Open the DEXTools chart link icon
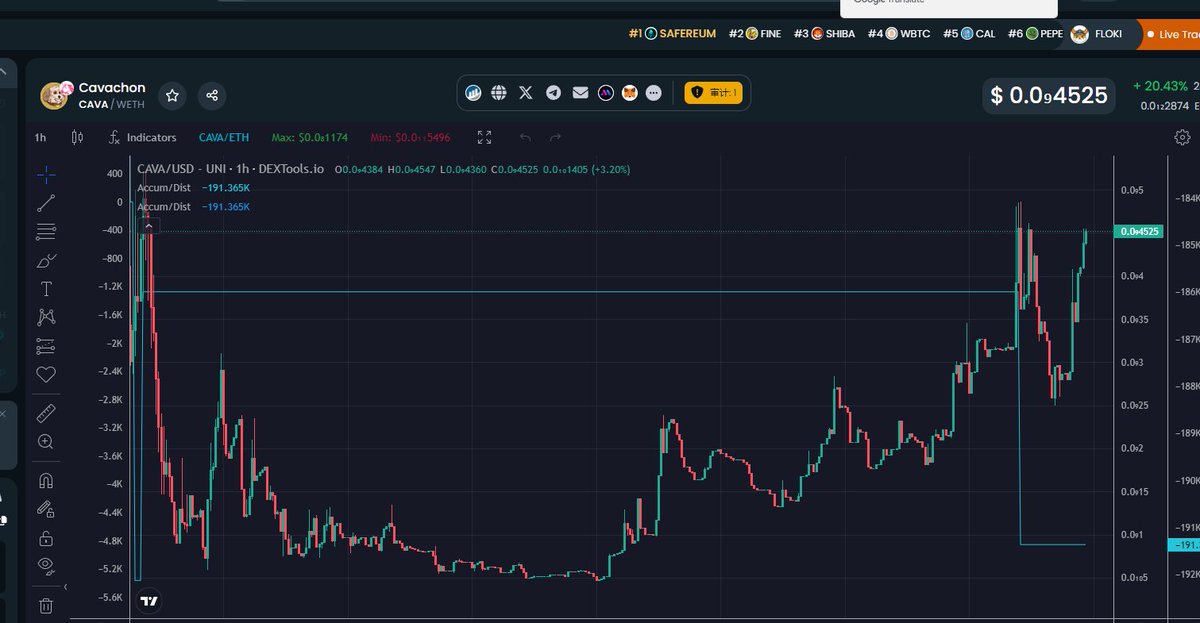Image resolution: width=1200 pixels, height=623 pixels. [474, 93]
